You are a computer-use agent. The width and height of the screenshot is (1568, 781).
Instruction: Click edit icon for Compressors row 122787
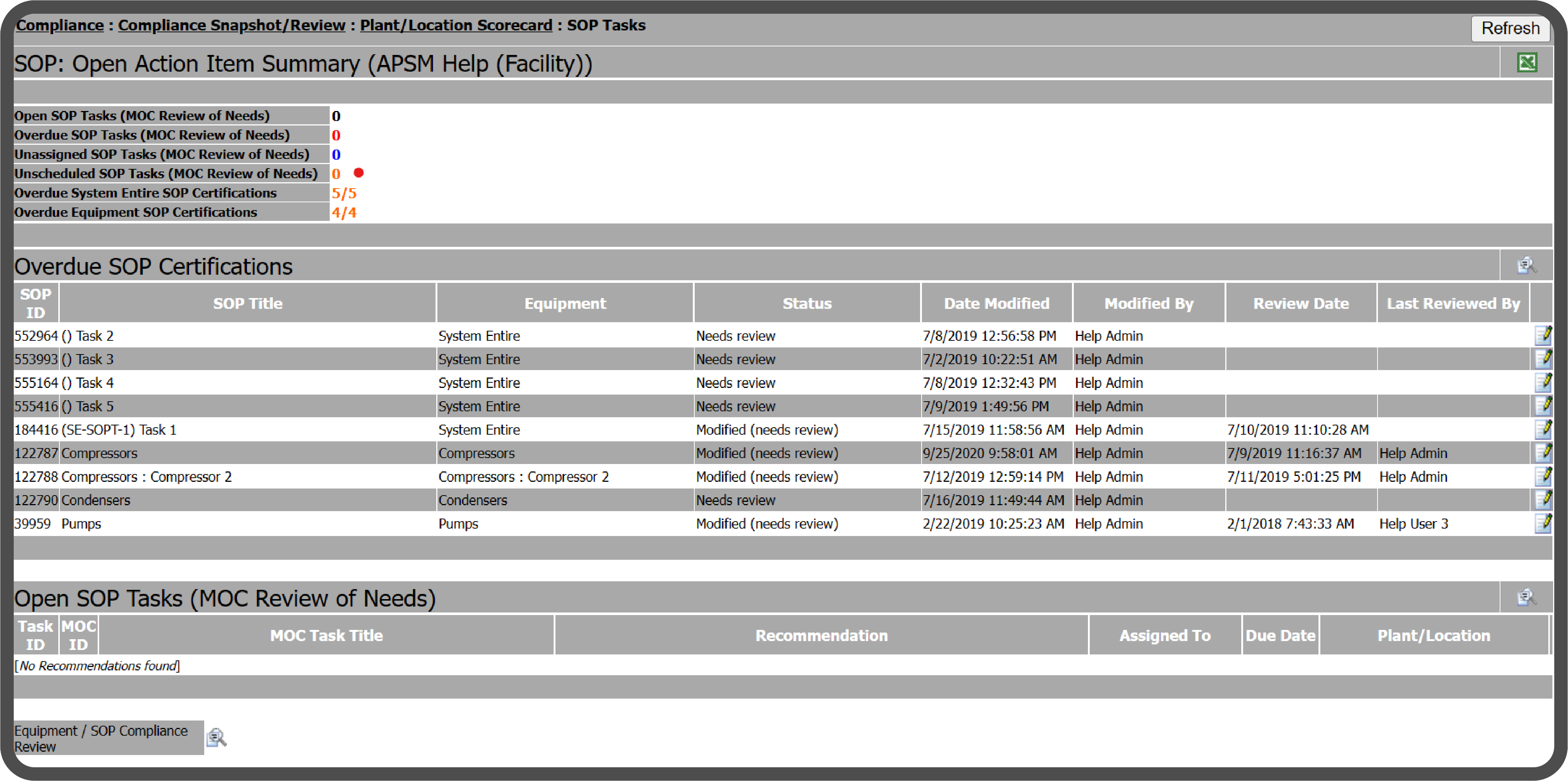pos(1542,453)
